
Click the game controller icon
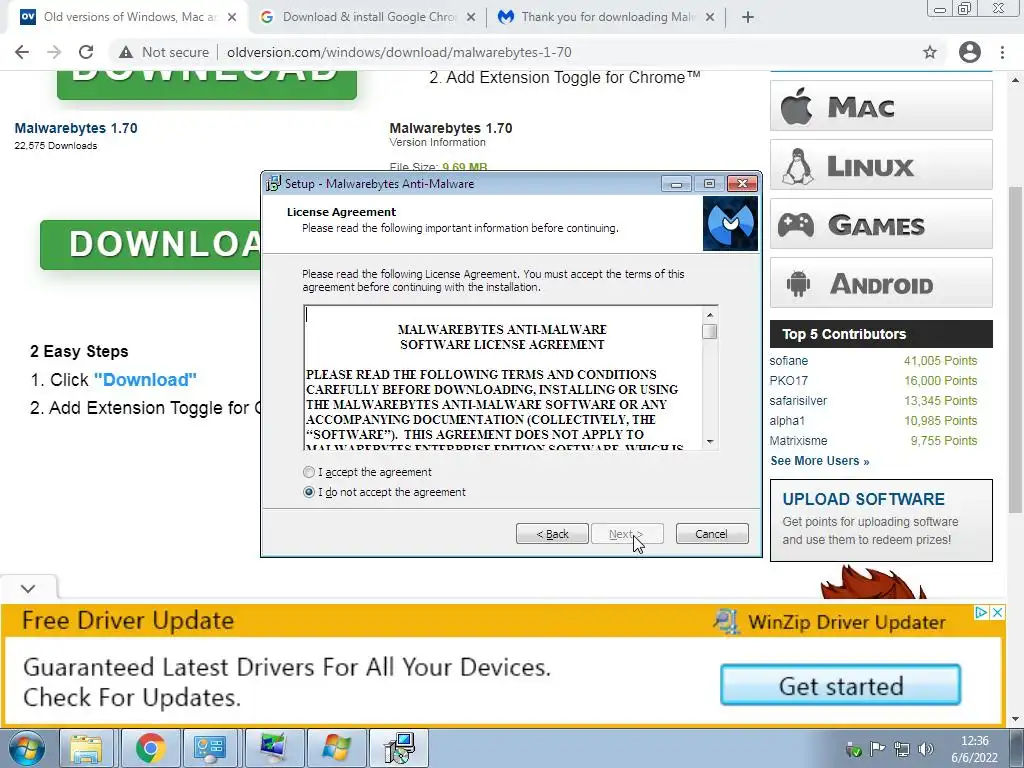(796, 225)
